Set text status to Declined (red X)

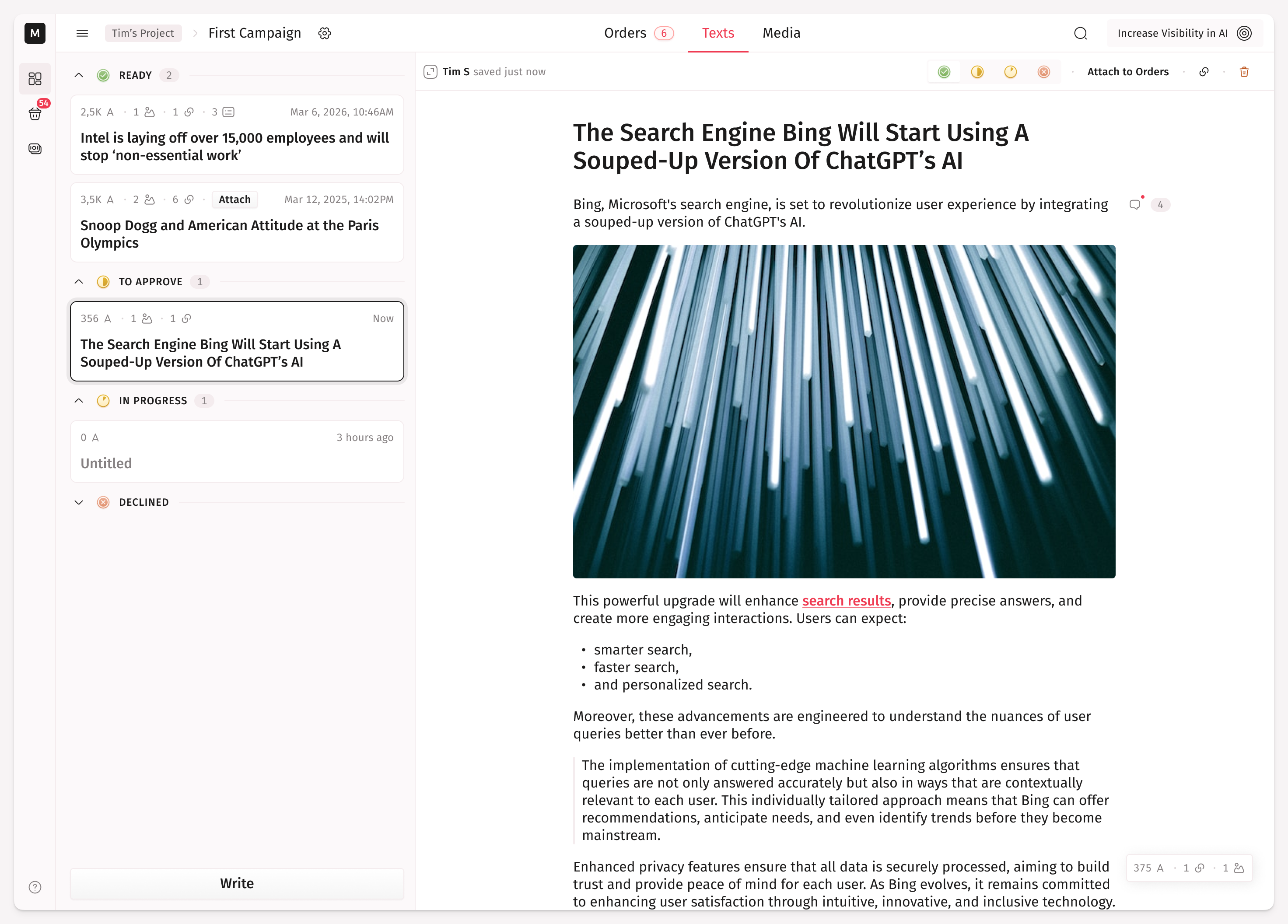pyautogui.click(x=1044, y=72)
